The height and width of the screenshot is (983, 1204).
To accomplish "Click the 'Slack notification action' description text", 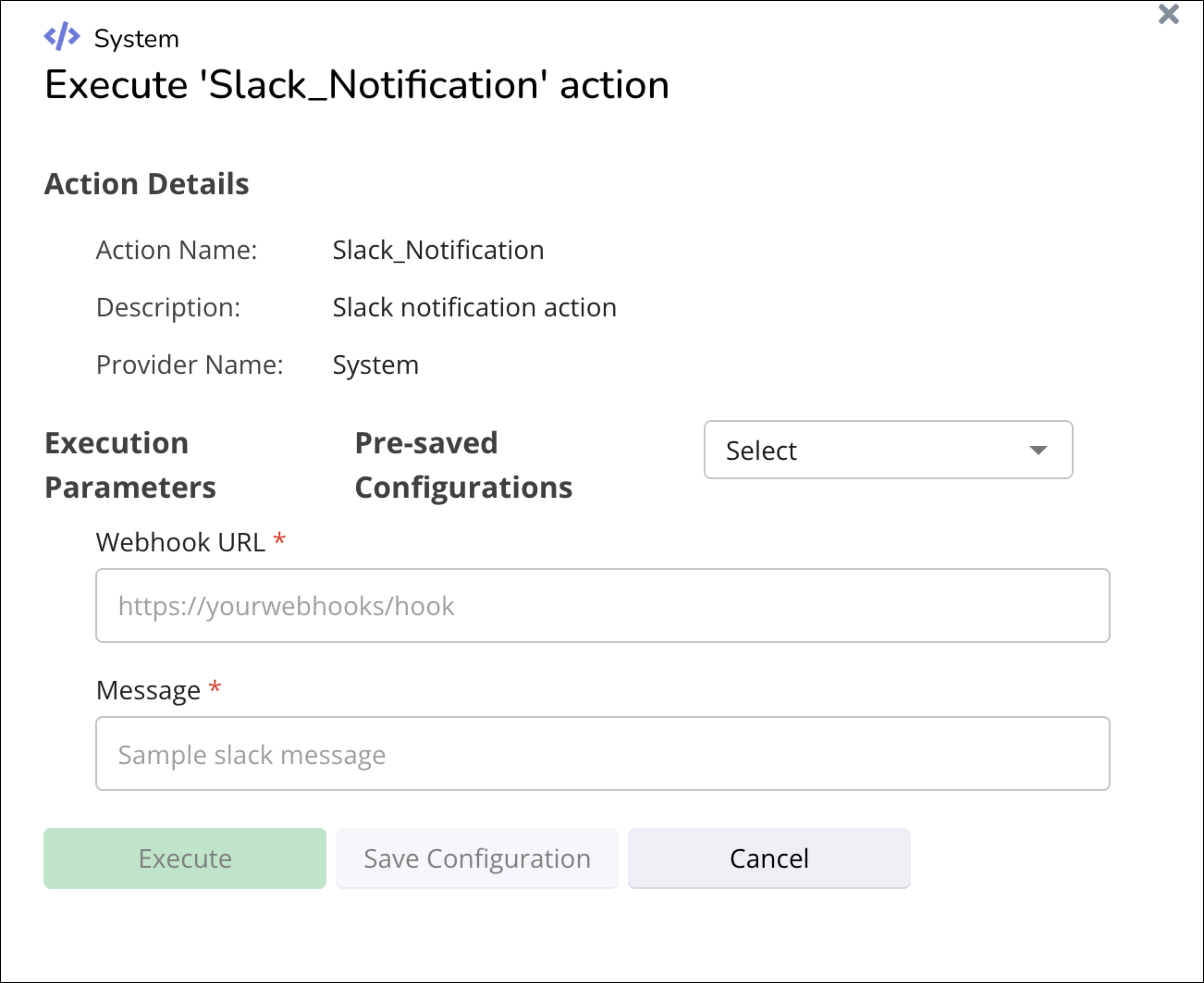I will click(474, 308).
